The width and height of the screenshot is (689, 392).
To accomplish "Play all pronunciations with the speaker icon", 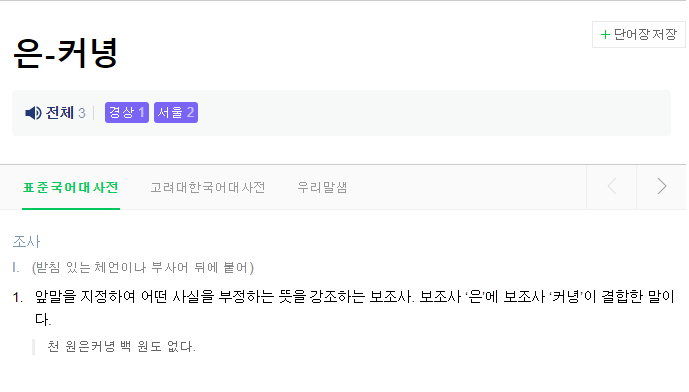I will point(33,113).
